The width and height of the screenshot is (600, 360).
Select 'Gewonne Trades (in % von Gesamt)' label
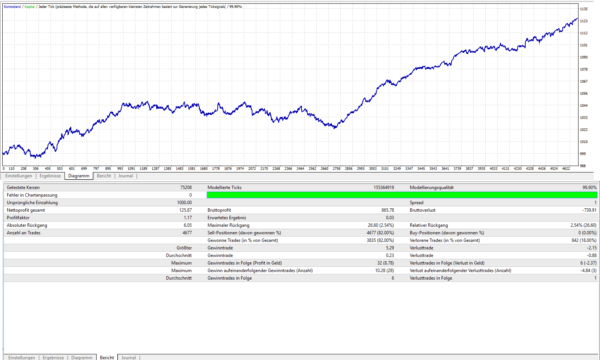(x=243, y=240)
